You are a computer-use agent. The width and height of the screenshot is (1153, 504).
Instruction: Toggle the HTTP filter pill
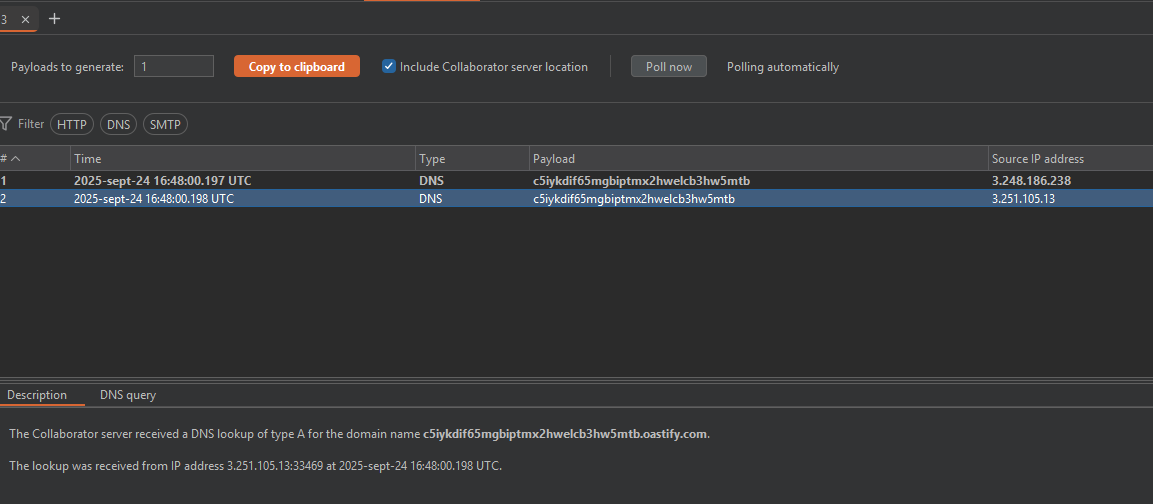(x=72, y=124)
